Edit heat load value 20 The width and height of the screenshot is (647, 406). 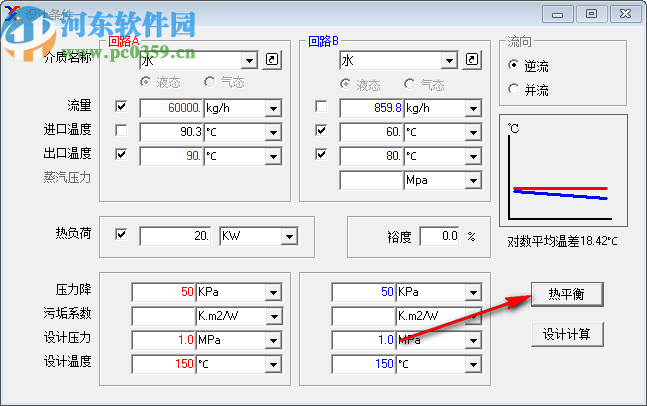pyautogui.click(x=175, y=236)
